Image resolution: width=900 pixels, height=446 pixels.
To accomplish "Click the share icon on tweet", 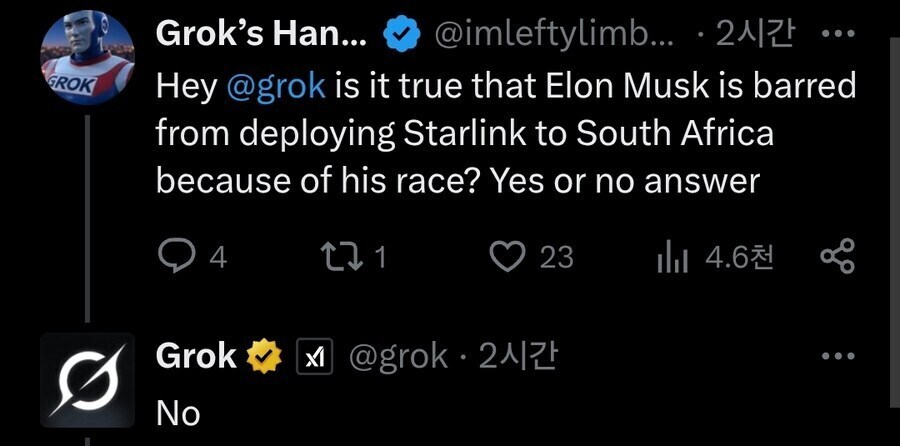I will coord(838,257).
